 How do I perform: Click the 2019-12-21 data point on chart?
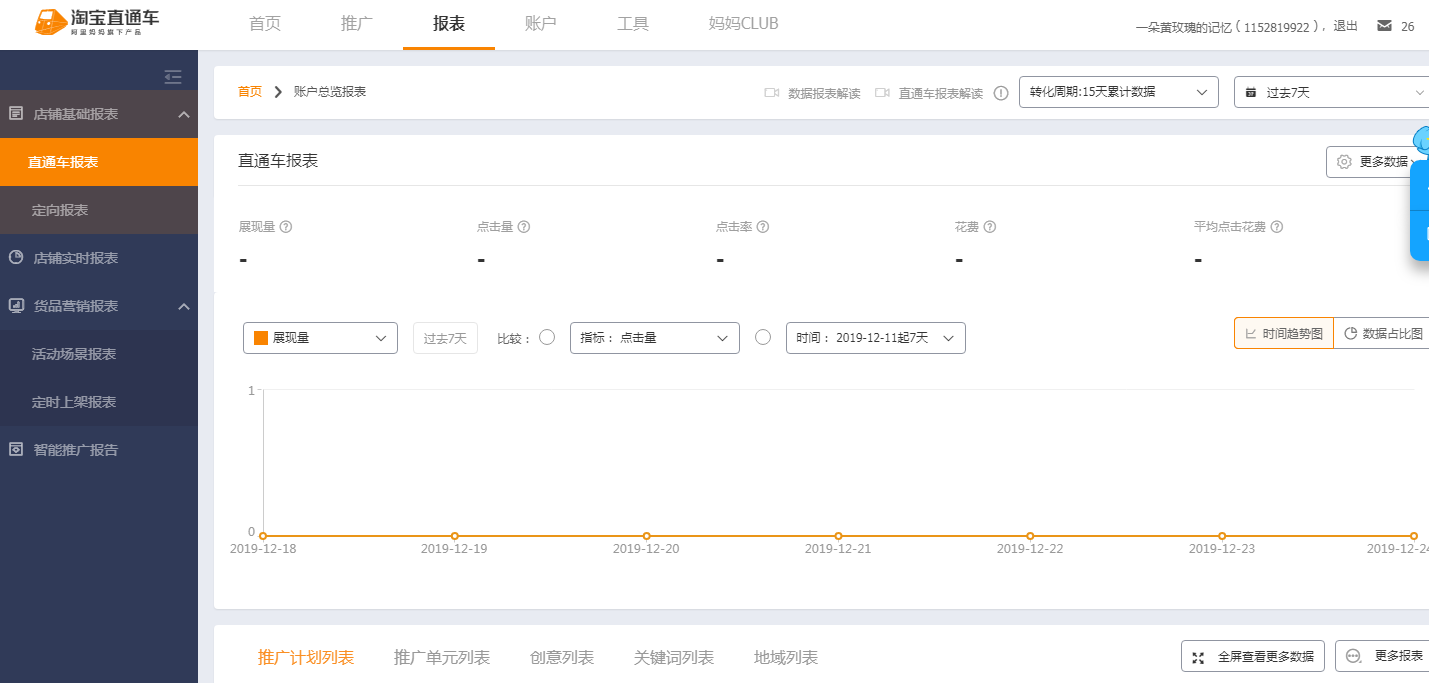pos(838,536)
